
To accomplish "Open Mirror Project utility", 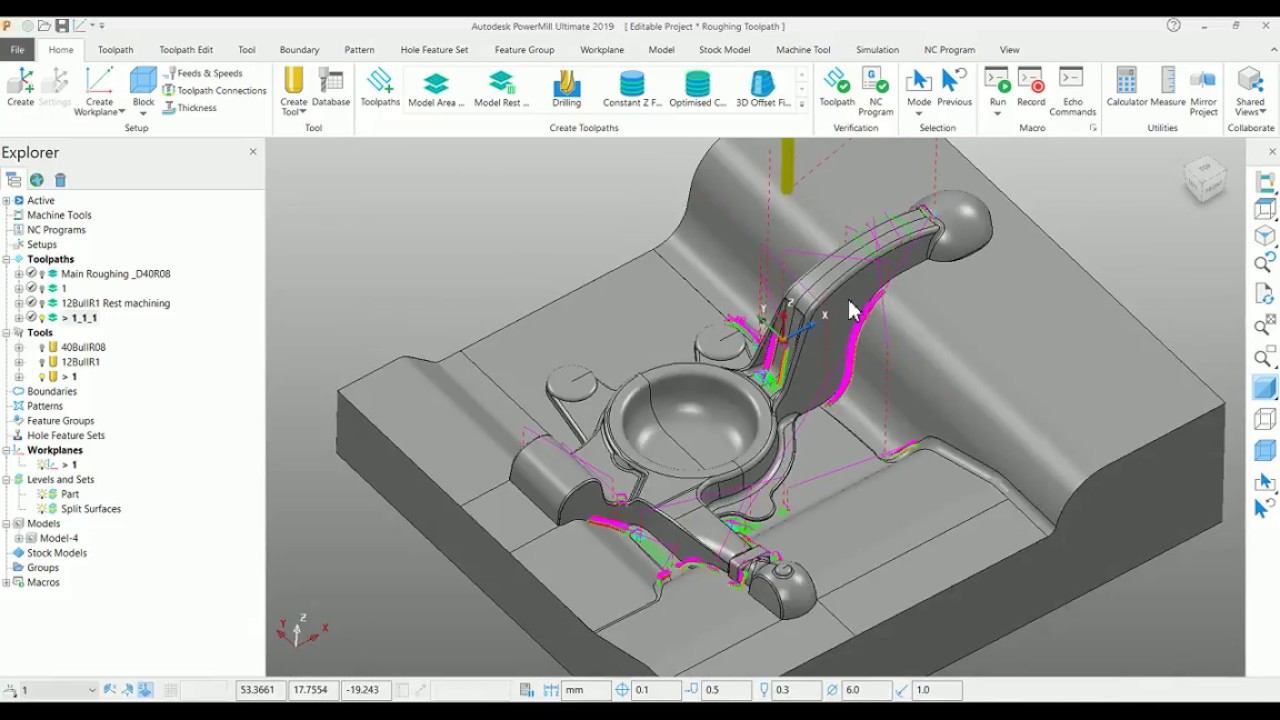I will [1204, 91].
